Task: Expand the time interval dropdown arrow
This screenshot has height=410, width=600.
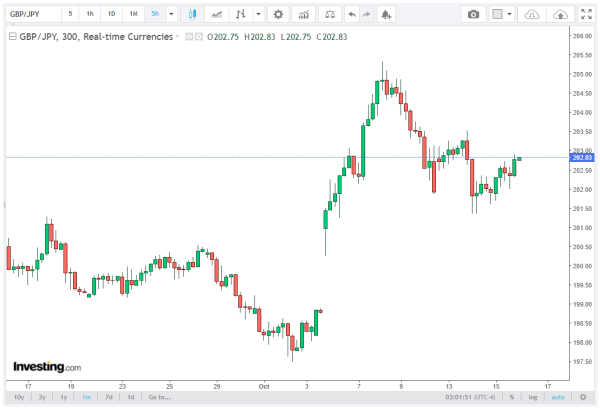Action: (x=171, y=15)
